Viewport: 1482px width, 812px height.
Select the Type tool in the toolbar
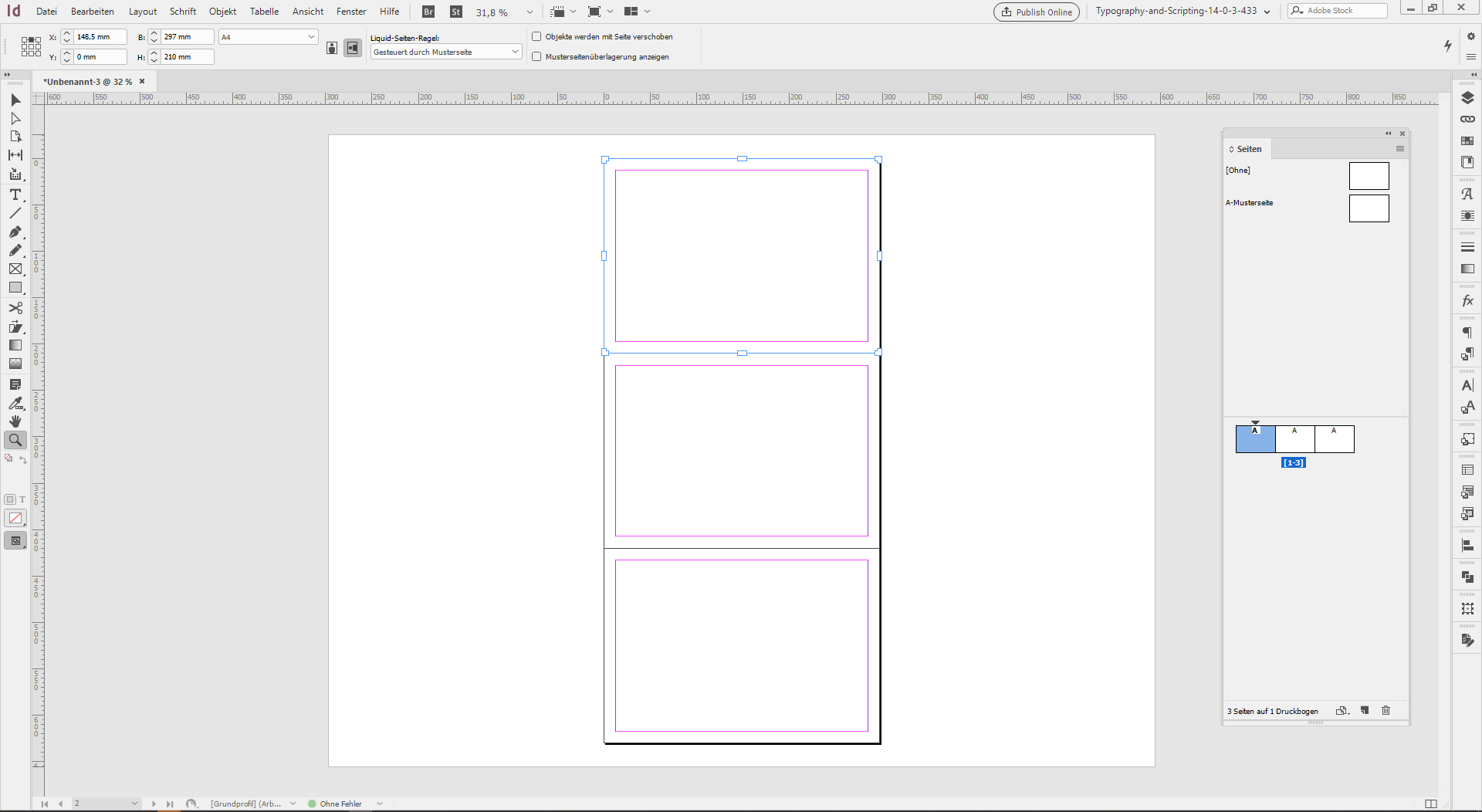(15, 195)
